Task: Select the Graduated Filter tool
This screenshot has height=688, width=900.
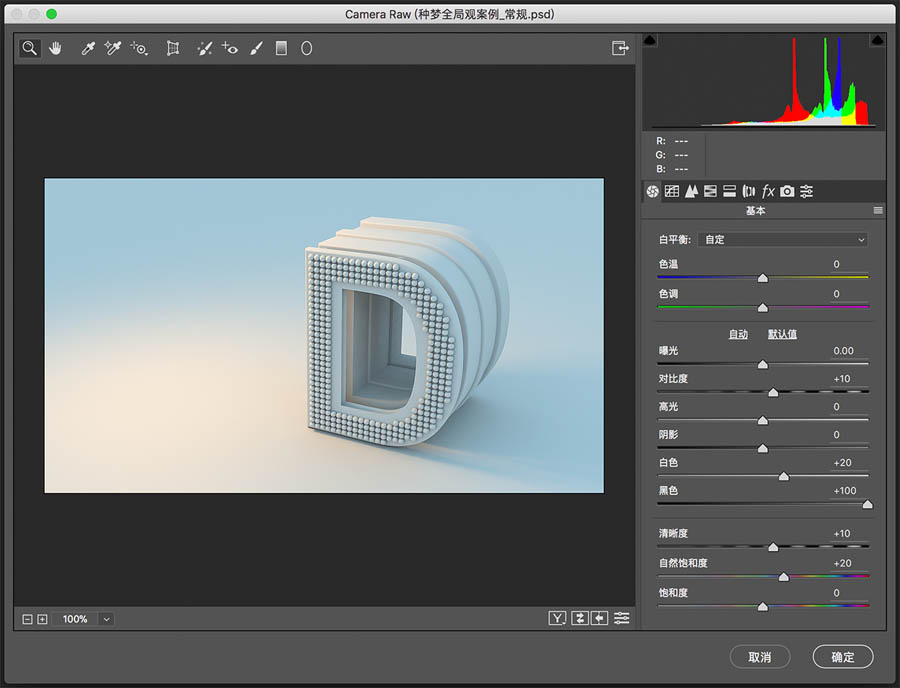Action: tap(280, 48)
